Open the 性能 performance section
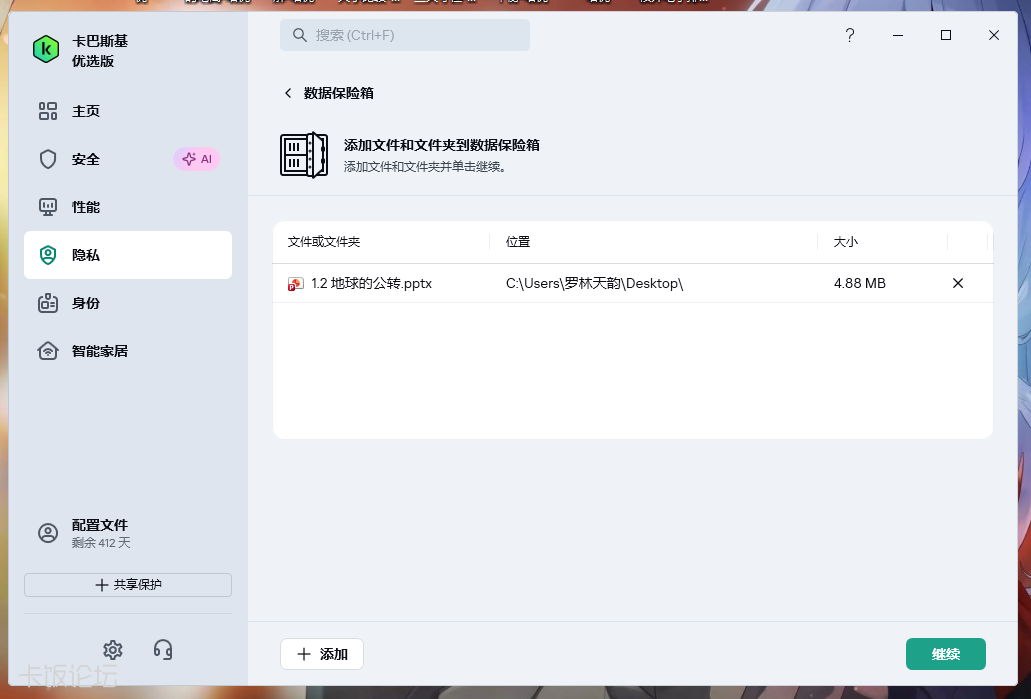 point(128,207)
